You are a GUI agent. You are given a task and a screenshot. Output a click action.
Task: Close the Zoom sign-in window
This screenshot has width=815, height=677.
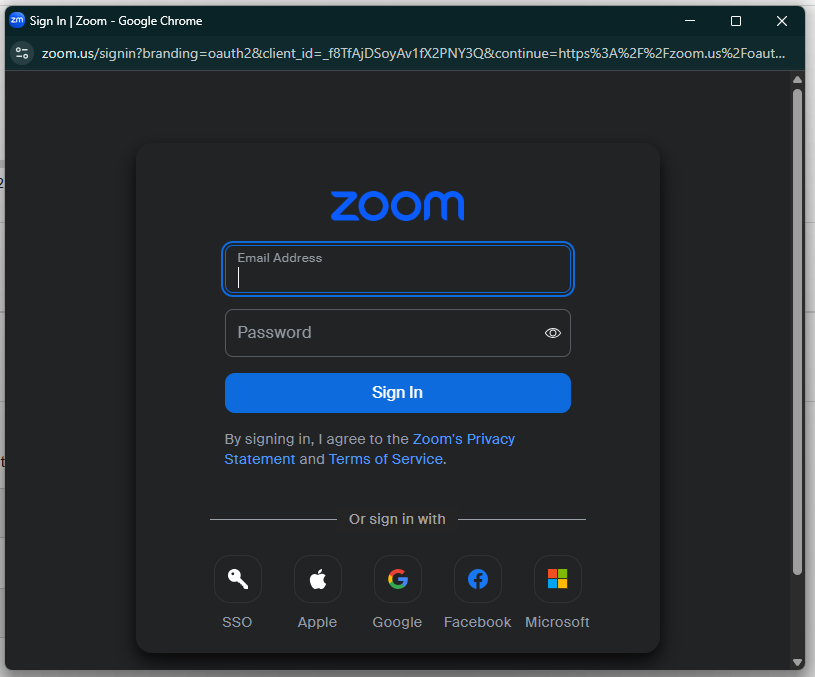(782, 21)
